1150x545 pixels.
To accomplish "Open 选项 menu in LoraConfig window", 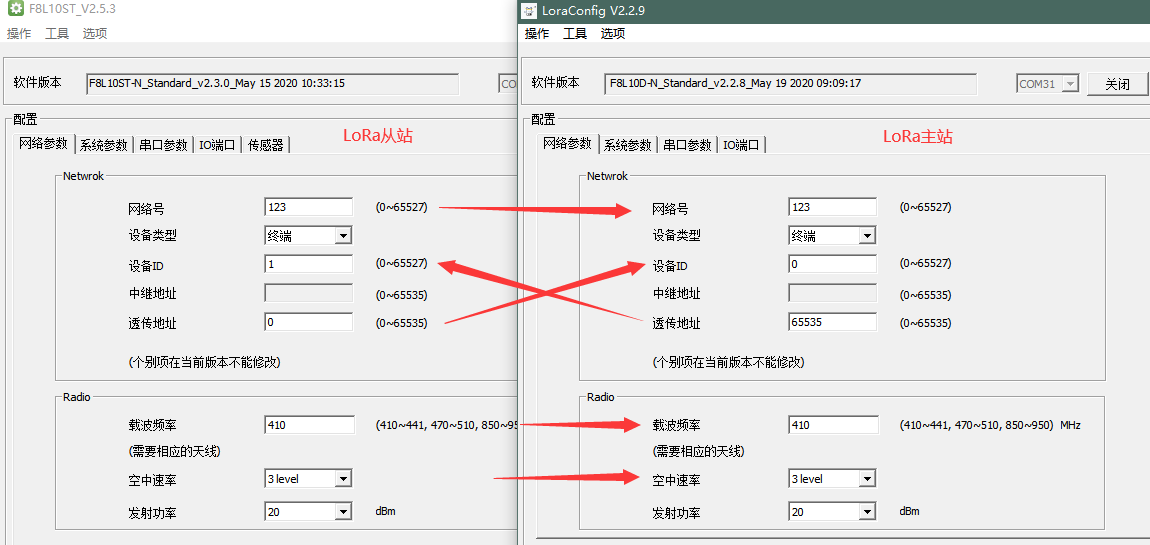I will coord(612,34).
